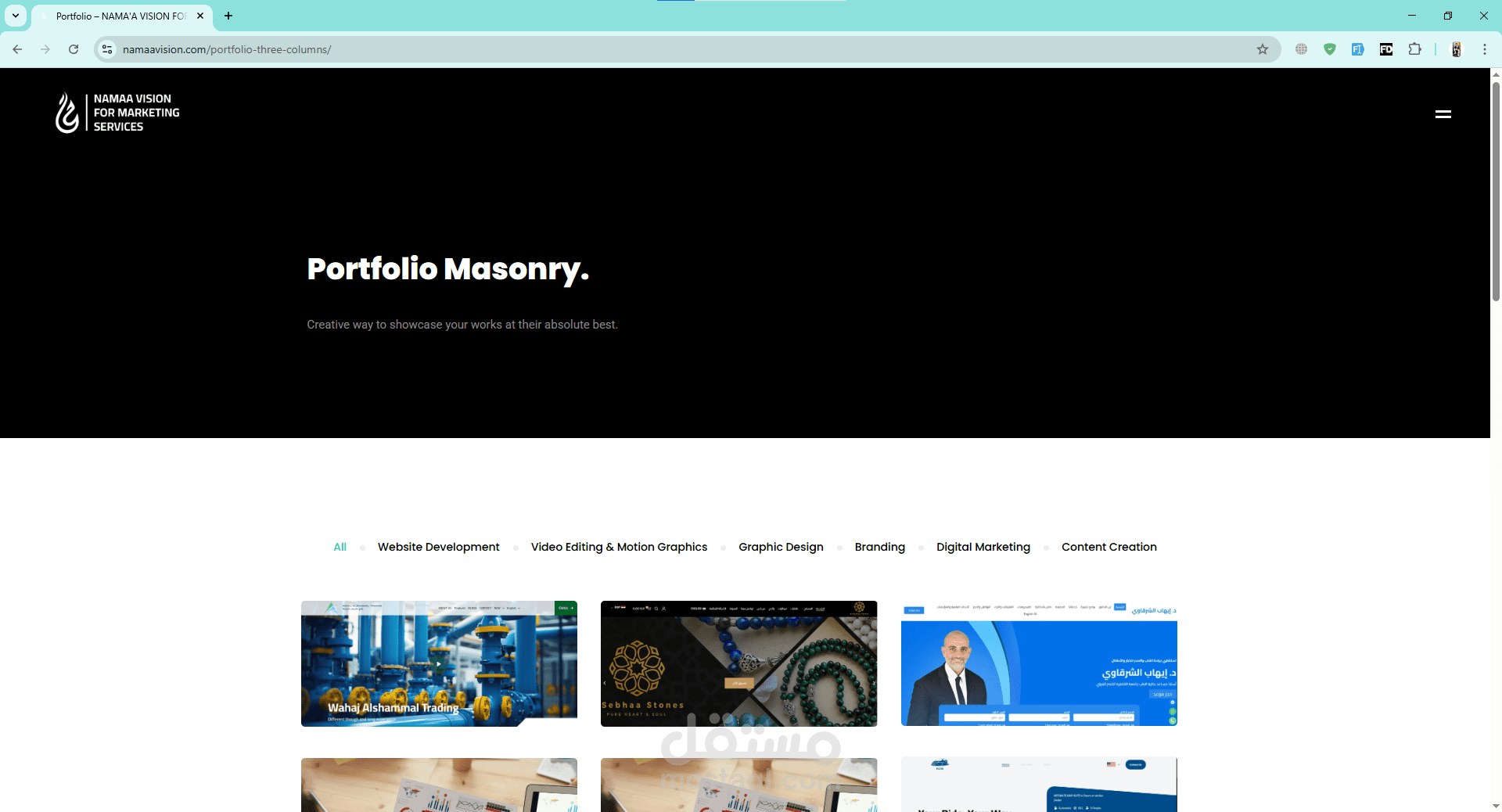Restore down the browser window
This screenshot has height=812, width=1502.
click(1448, 16)
